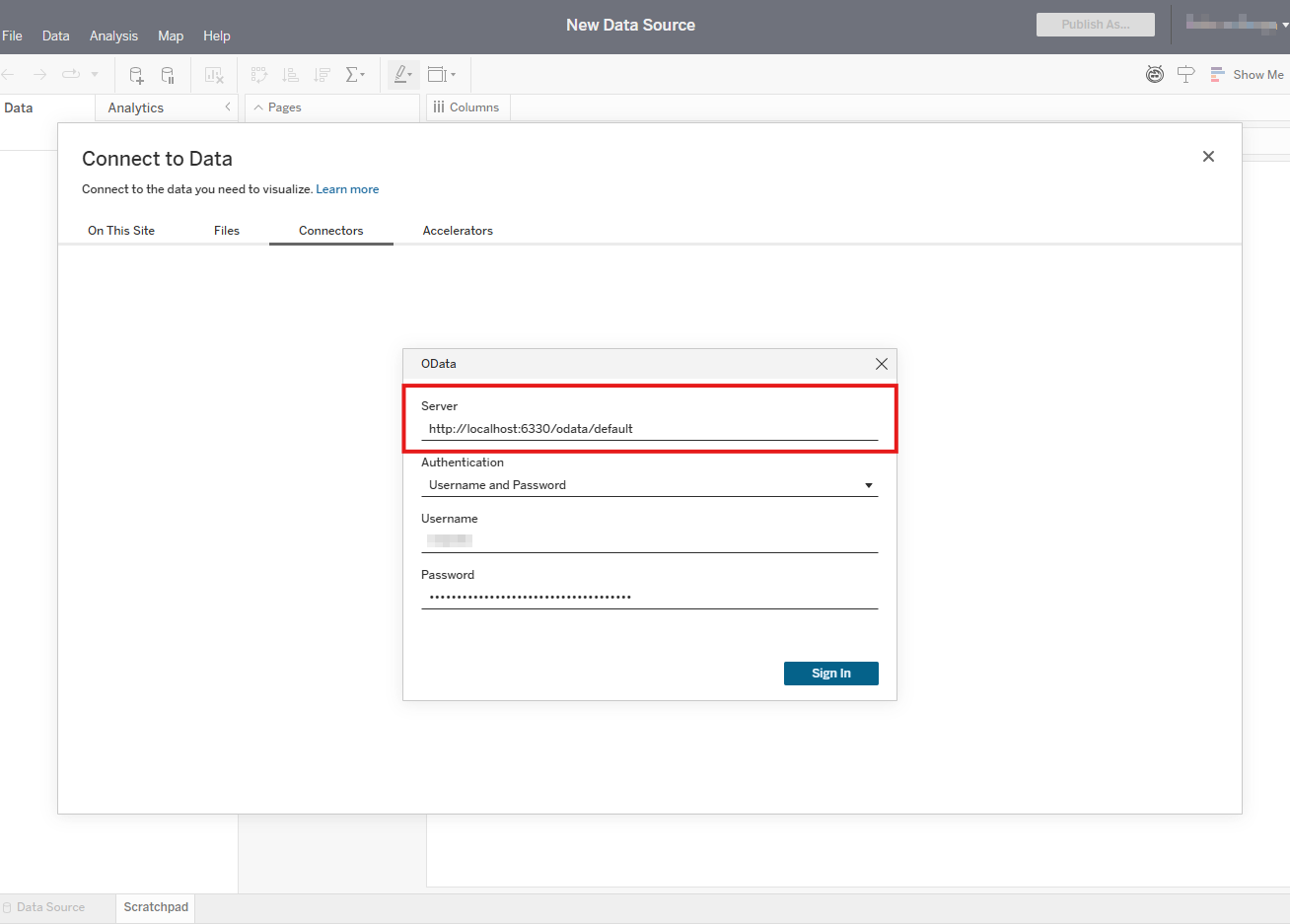Viewport: 1290px width, 924px height.
Task: Collapse the Pages shelf
Action: pyautogui.click(x=258, y=107)
